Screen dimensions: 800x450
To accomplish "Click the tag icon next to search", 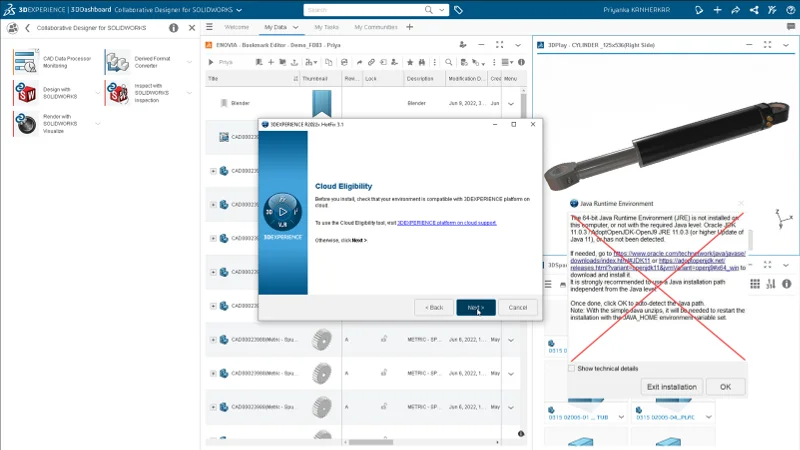I will click(458, 10).
